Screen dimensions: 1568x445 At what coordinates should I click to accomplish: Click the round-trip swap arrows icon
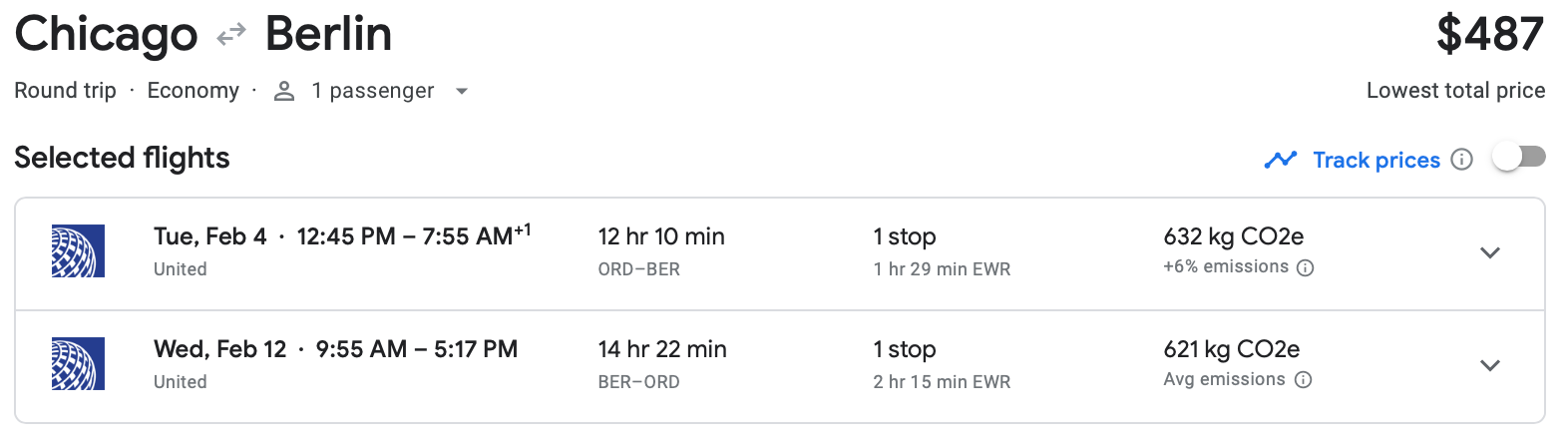point(231,35)
